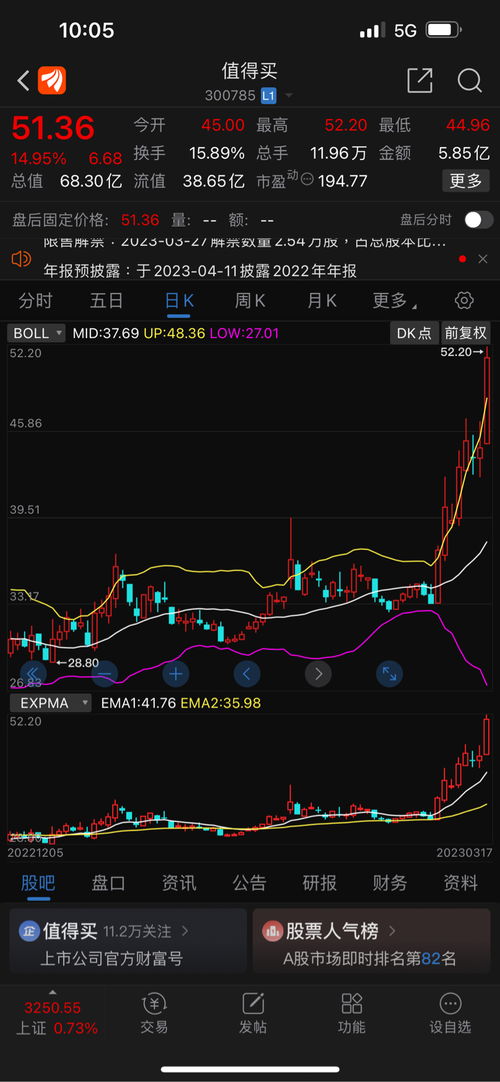The image size is (500, 1082).
Task: Select the 日K chart tab
Action: (179, 301)
